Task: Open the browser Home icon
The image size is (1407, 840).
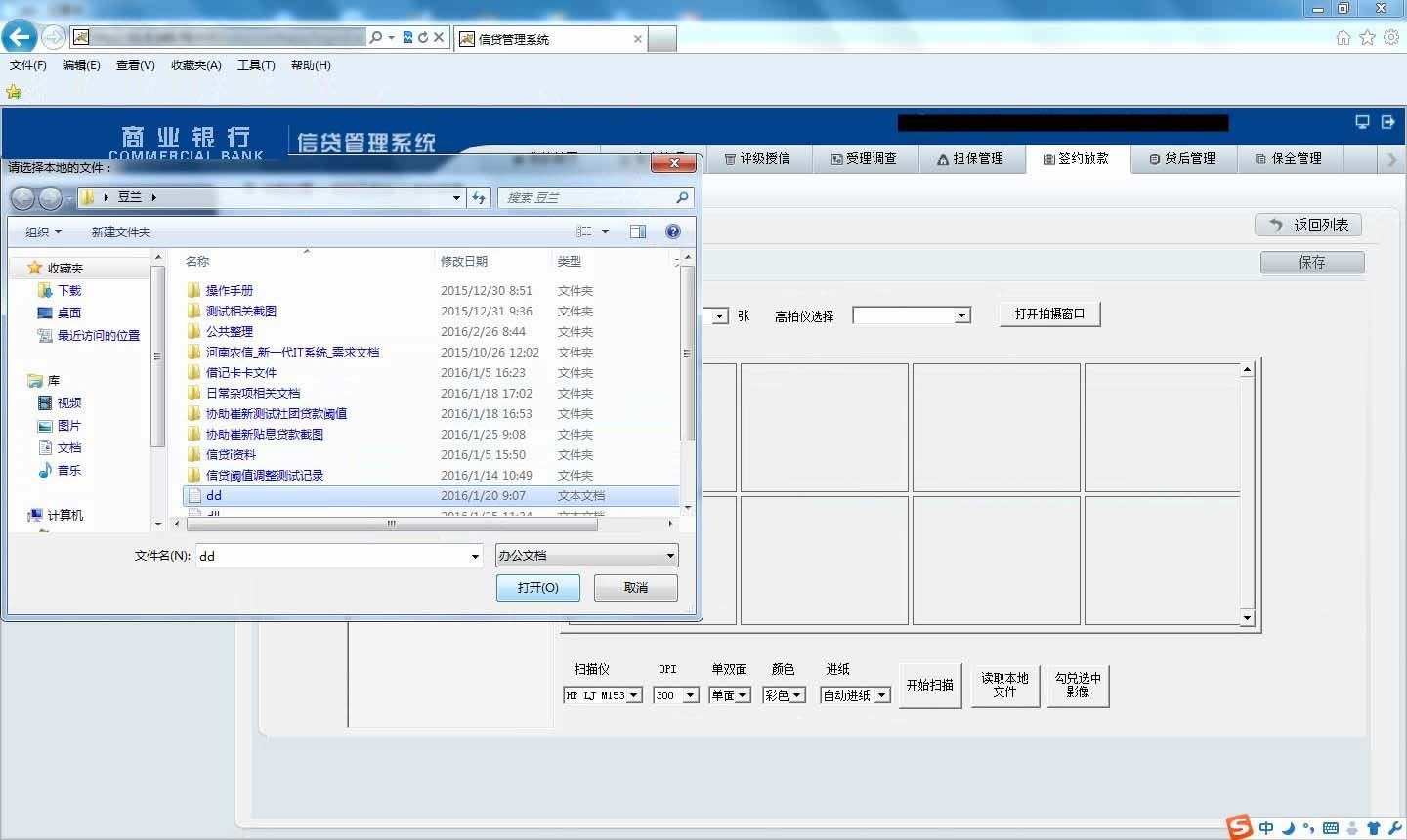Action: click(x=1343, y=38)
